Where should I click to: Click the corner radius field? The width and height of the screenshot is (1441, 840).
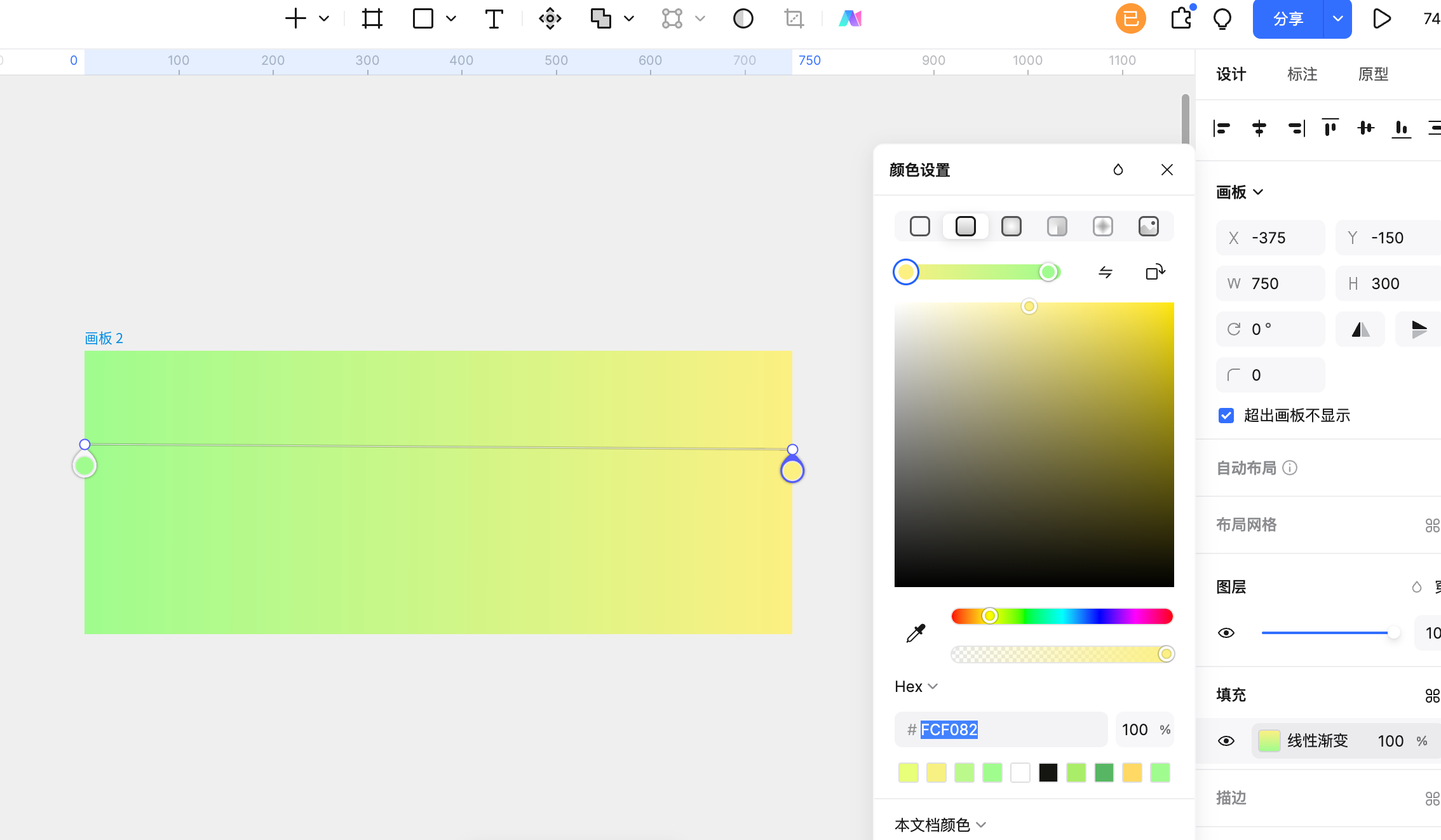(1271, 375)
